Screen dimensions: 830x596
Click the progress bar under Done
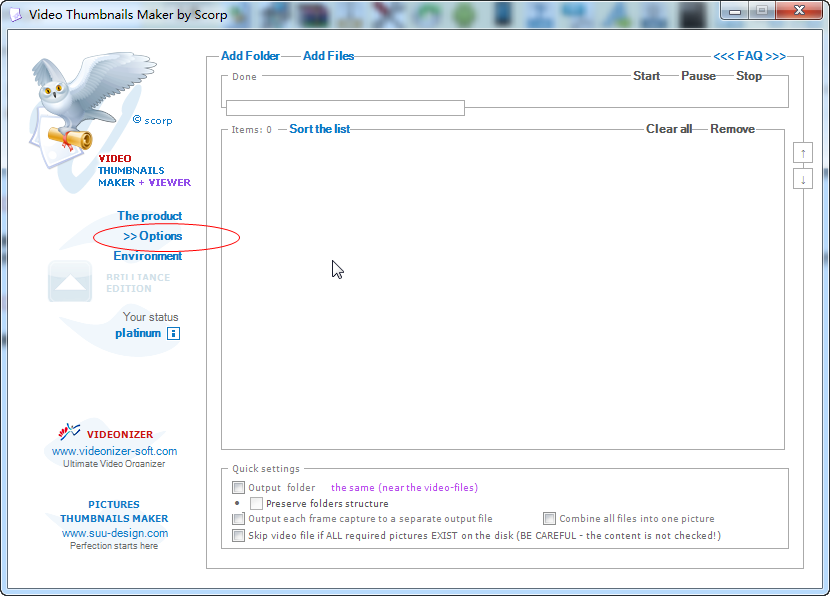tap(345, 108)
